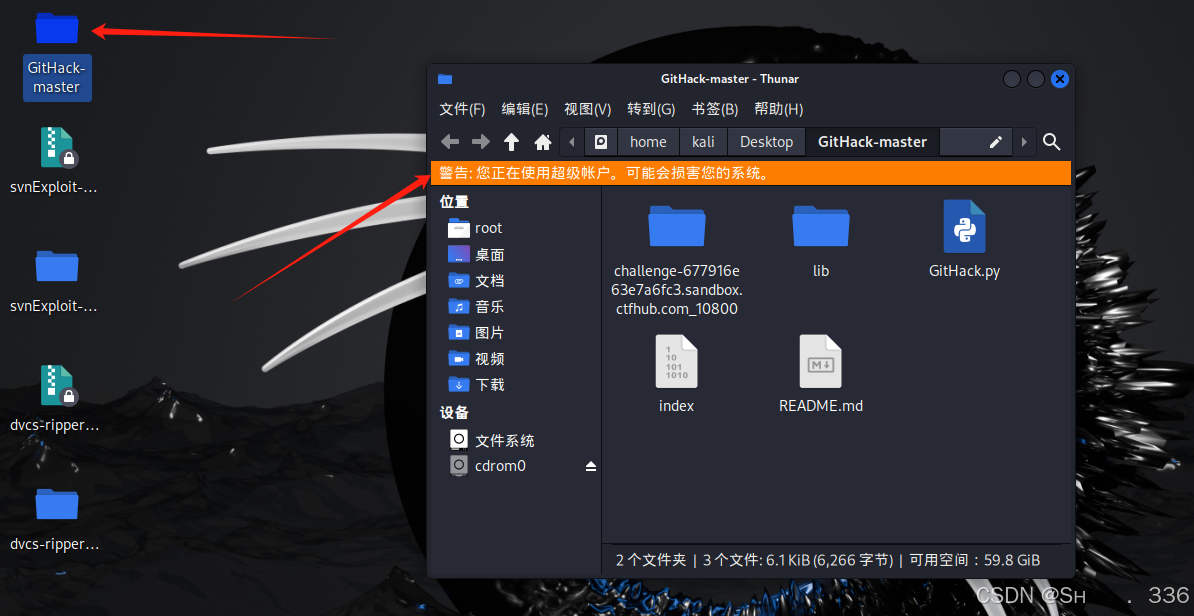
Task: Open the lib folder
Action: tap(821, 241)
